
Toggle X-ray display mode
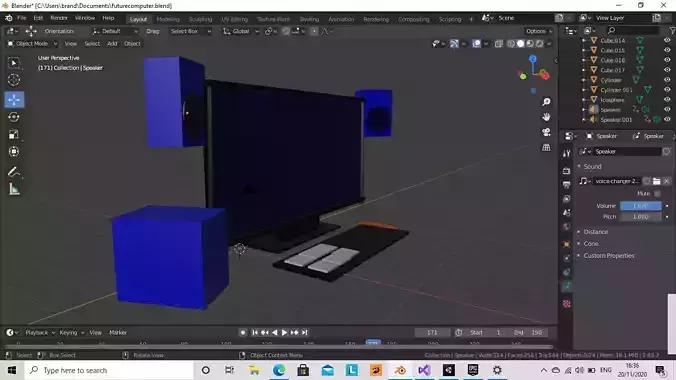point(499,44)
